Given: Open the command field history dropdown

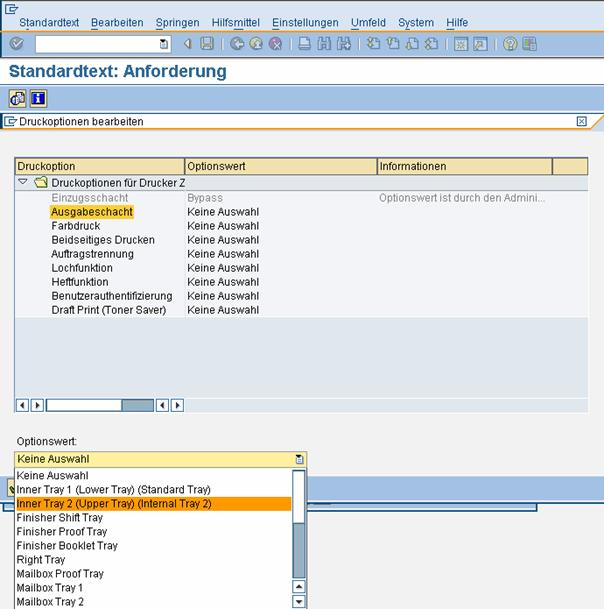Looking at the screenshot, I should (x=164, y=44).
